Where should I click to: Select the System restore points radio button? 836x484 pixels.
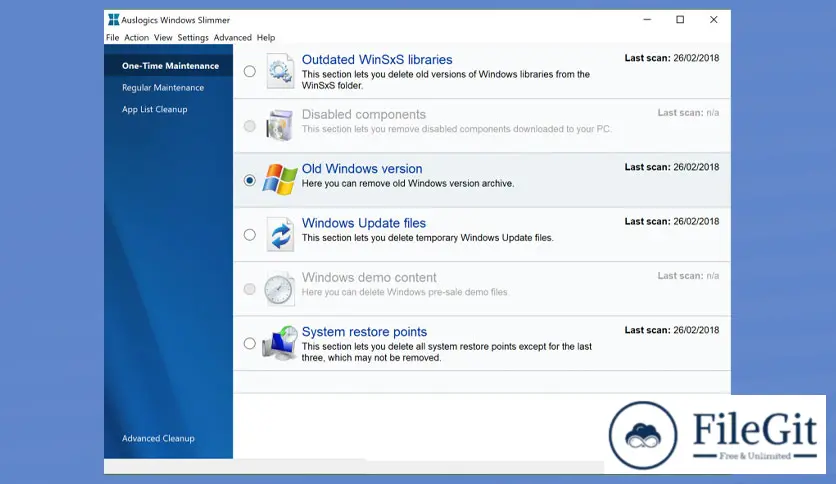coord(250,343)
